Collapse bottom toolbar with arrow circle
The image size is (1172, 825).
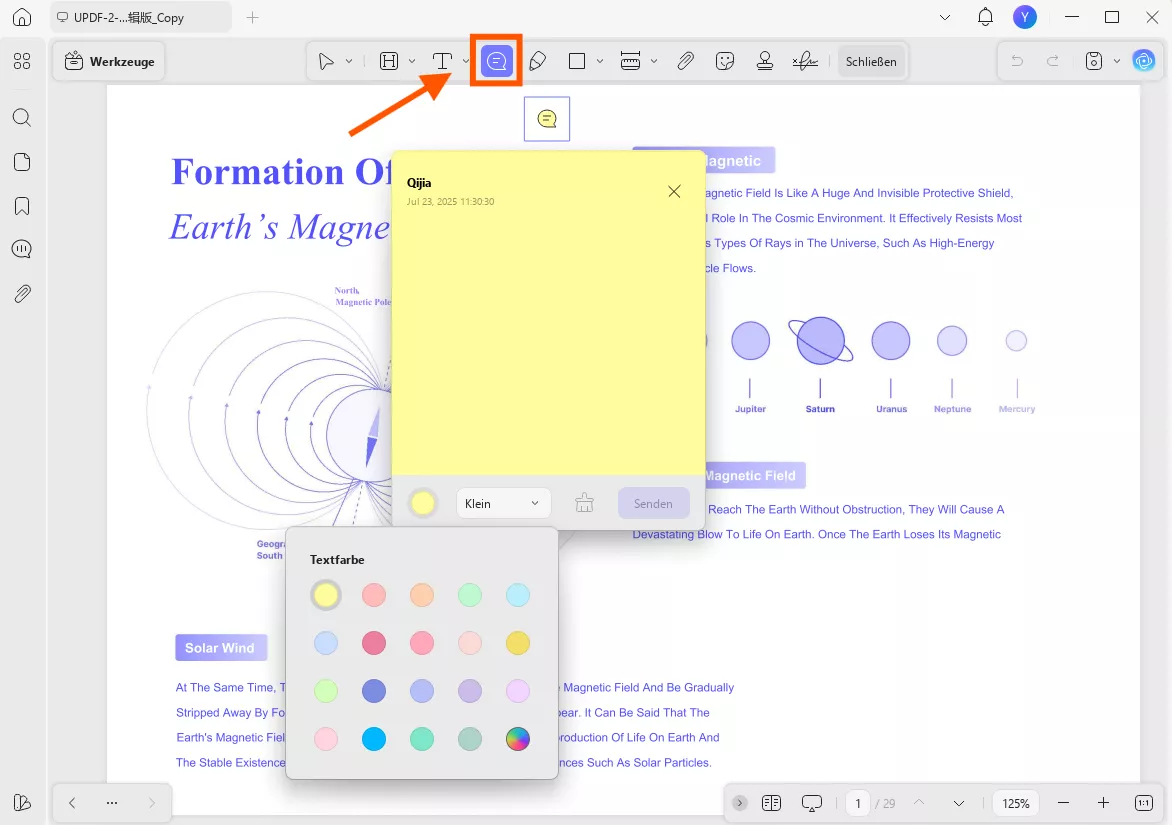coord(739,803)
